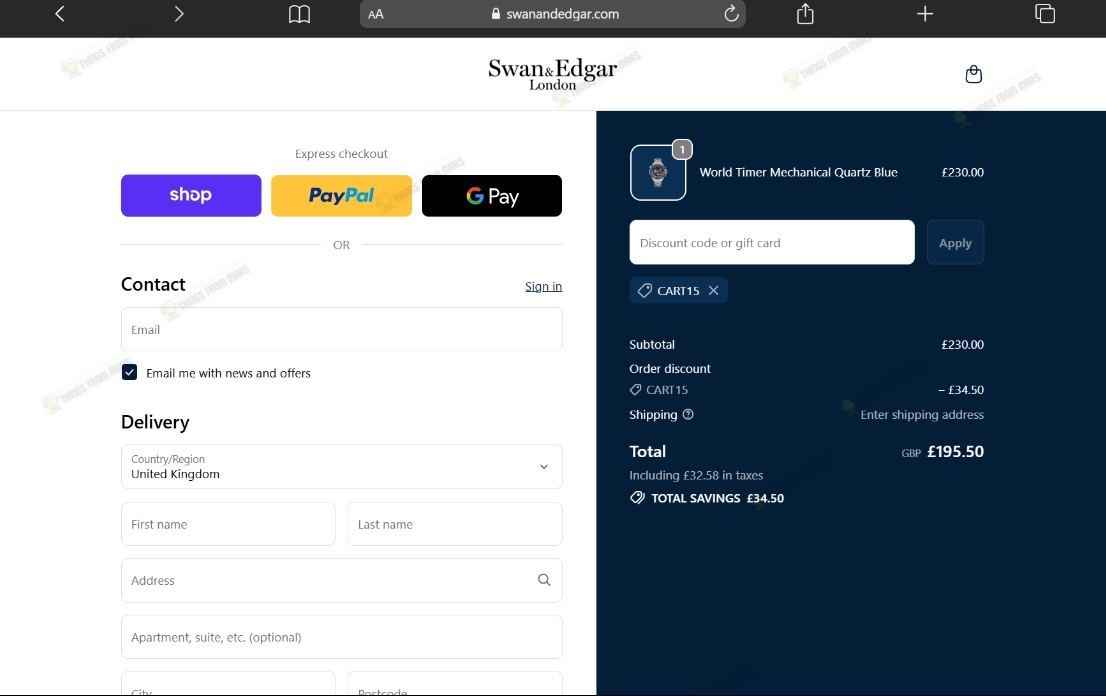This screenshot has width=1106, height=696.
Task: Click the World Timer Mechanical Quartz Blue title
Action: 798,172
